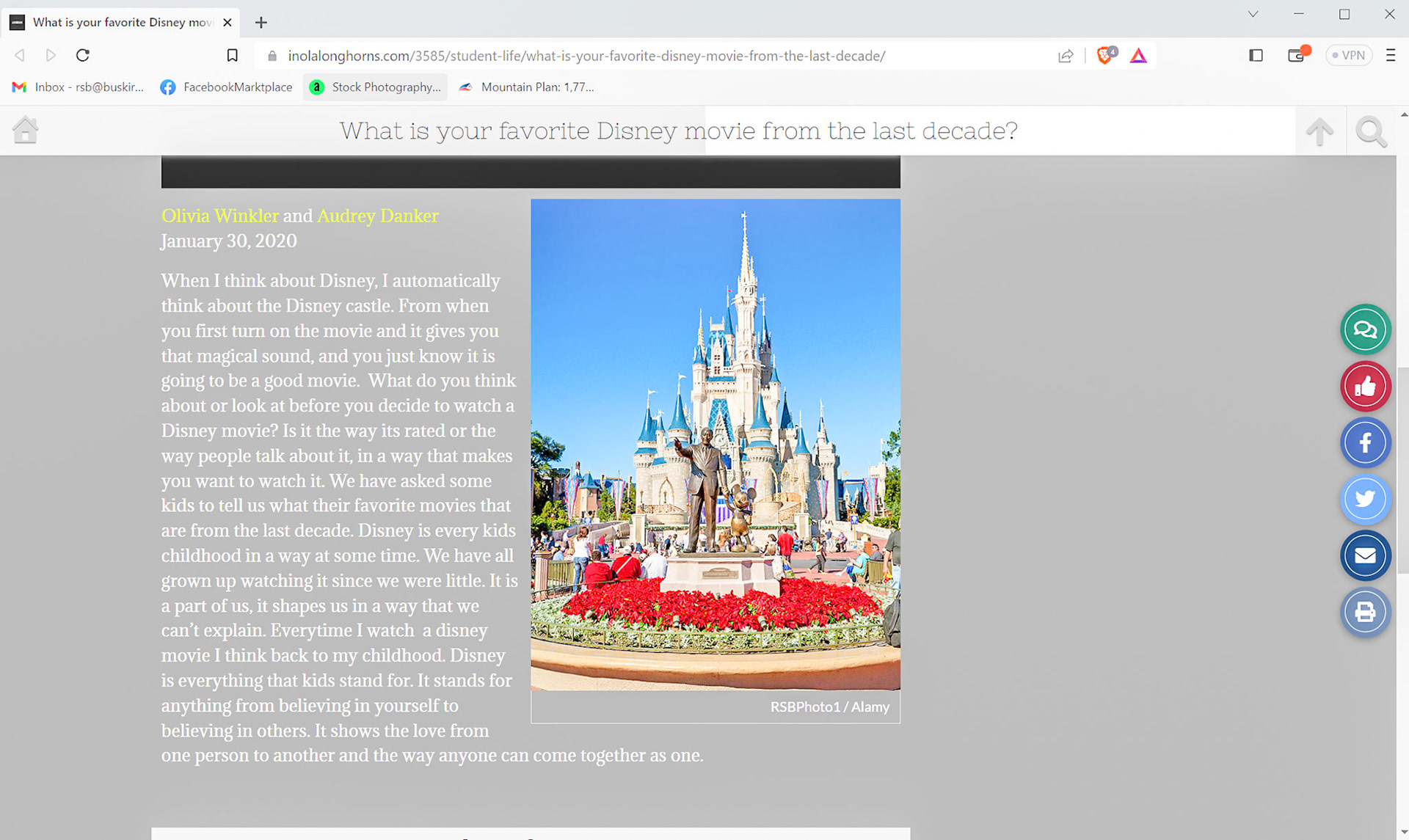Open the browser hamburger menu
This screenshot has width=1409, height=840.
[x=1390, y=55]
